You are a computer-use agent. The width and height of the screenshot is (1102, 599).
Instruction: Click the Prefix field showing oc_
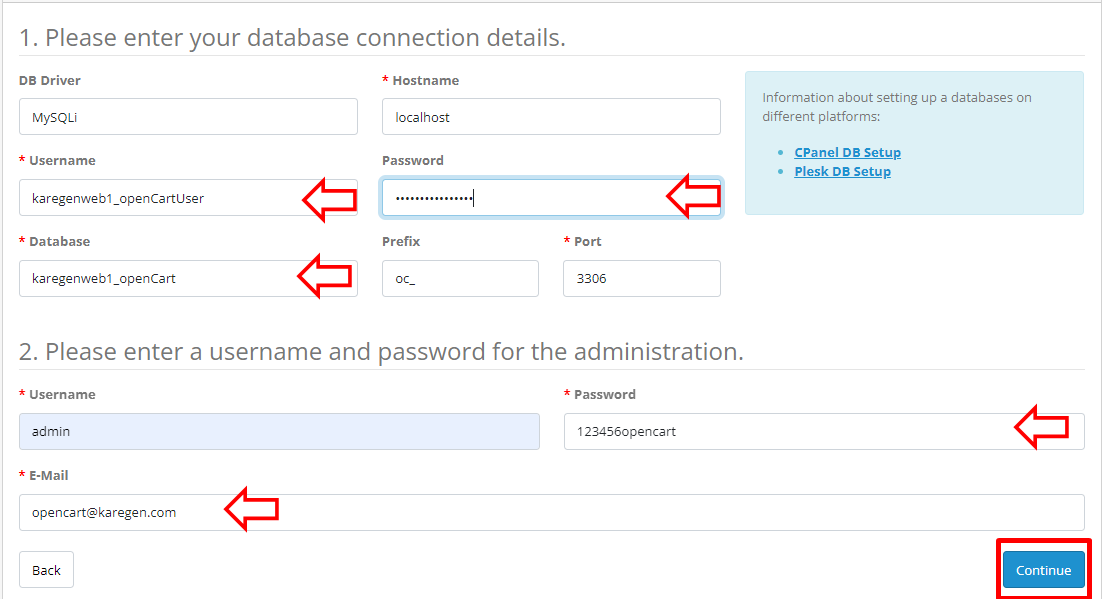[x=460, y=278]
